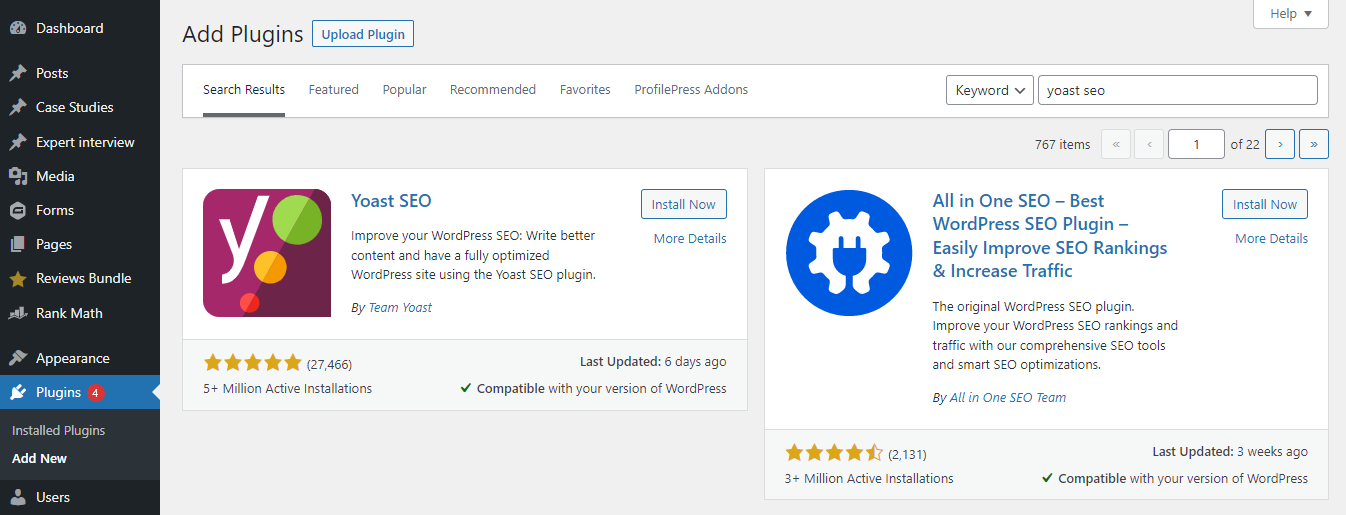1346x515 pixels.
Task: Click the Rank Math chart icon
Action: pos(18,313)
